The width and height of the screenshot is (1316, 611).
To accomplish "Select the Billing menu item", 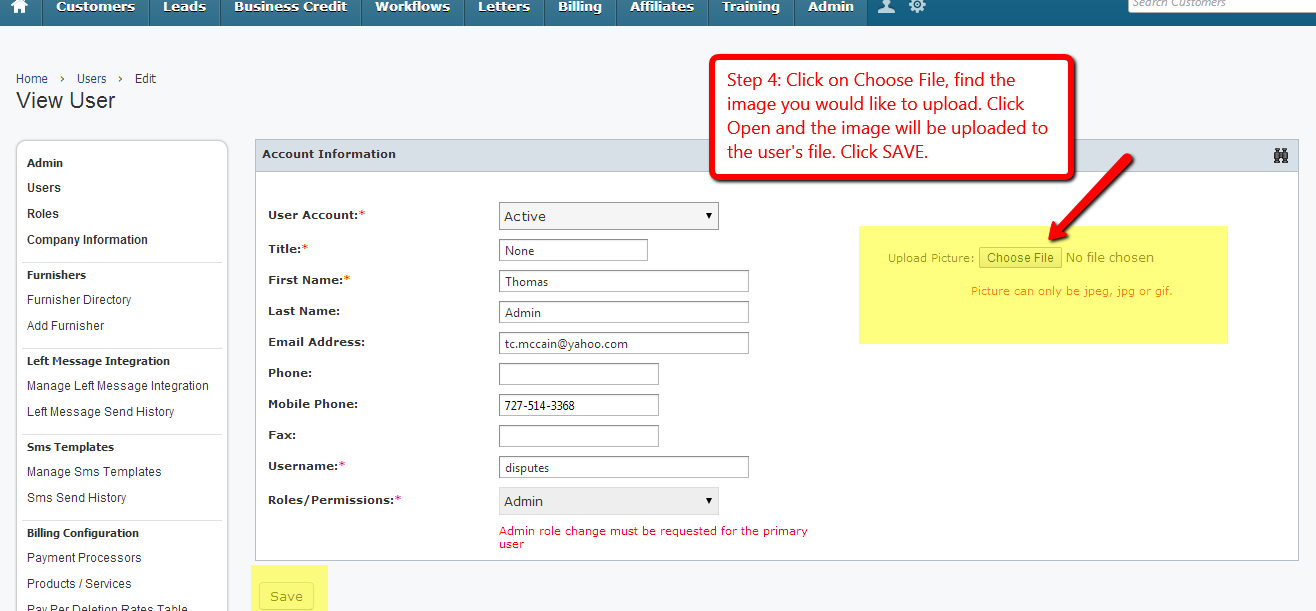I will point(580,7).
